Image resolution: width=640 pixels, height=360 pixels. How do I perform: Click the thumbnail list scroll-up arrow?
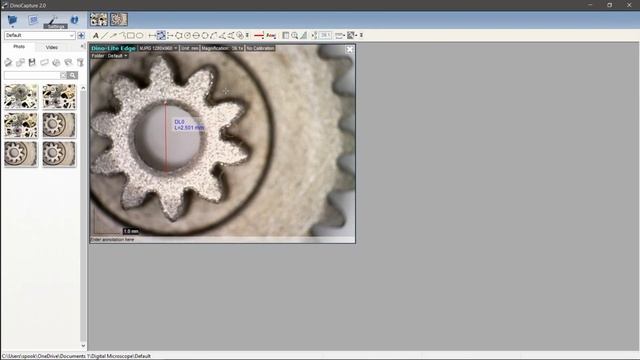[x=83, y=88]
